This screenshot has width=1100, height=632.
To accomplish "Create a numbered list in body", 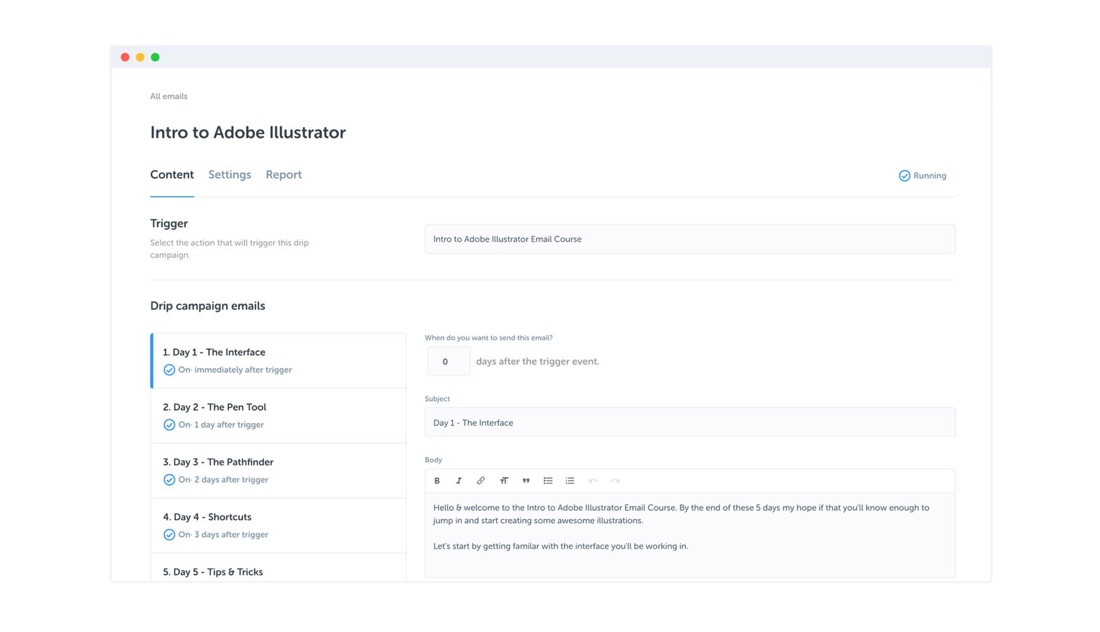I will (570, 480).
